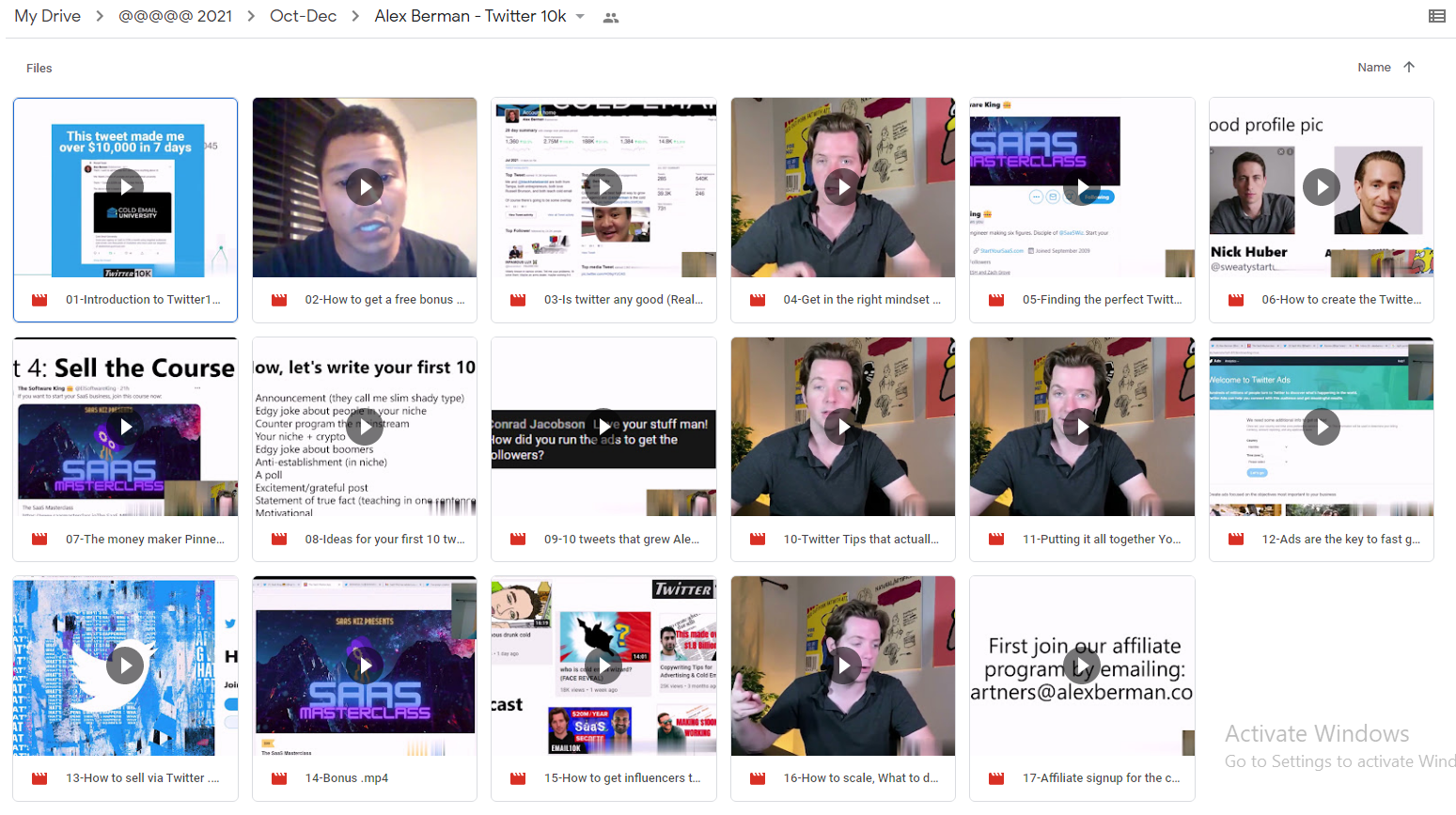Play the 11-Putting it all together video

[1082, 427]
